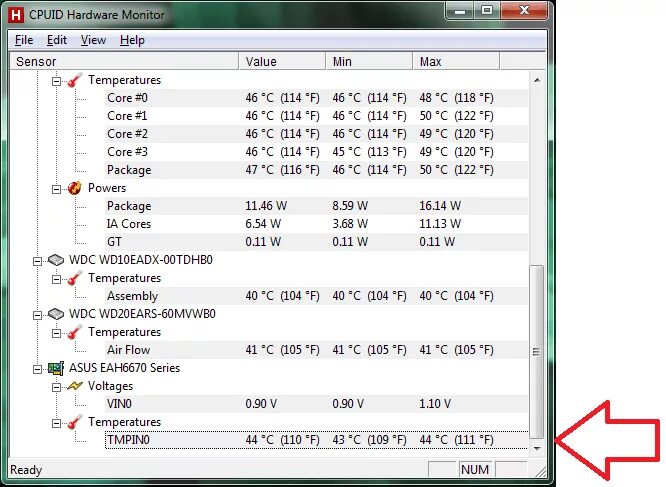Click the thermometer icon under ASUS EAH6670 Series
The height and width of the screenshot is (487, 666).
(x=74, y=422)
